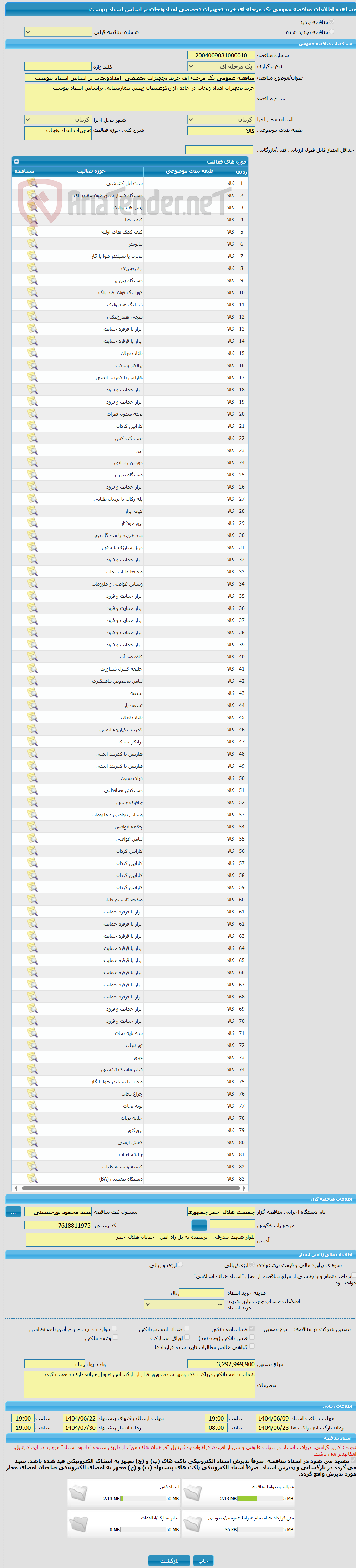
Task: Open view icon for row 22 پمپ کف کش
Action: (32, 438)
